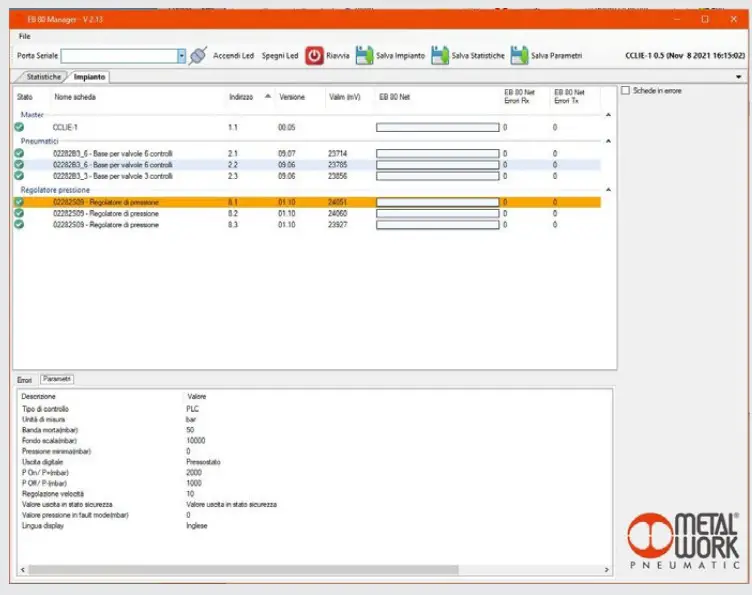The width and height of the screenshot is (752, 595).
Task: Click the Riavvia button label
Action: pyautogui.click(x=338, y=56)
